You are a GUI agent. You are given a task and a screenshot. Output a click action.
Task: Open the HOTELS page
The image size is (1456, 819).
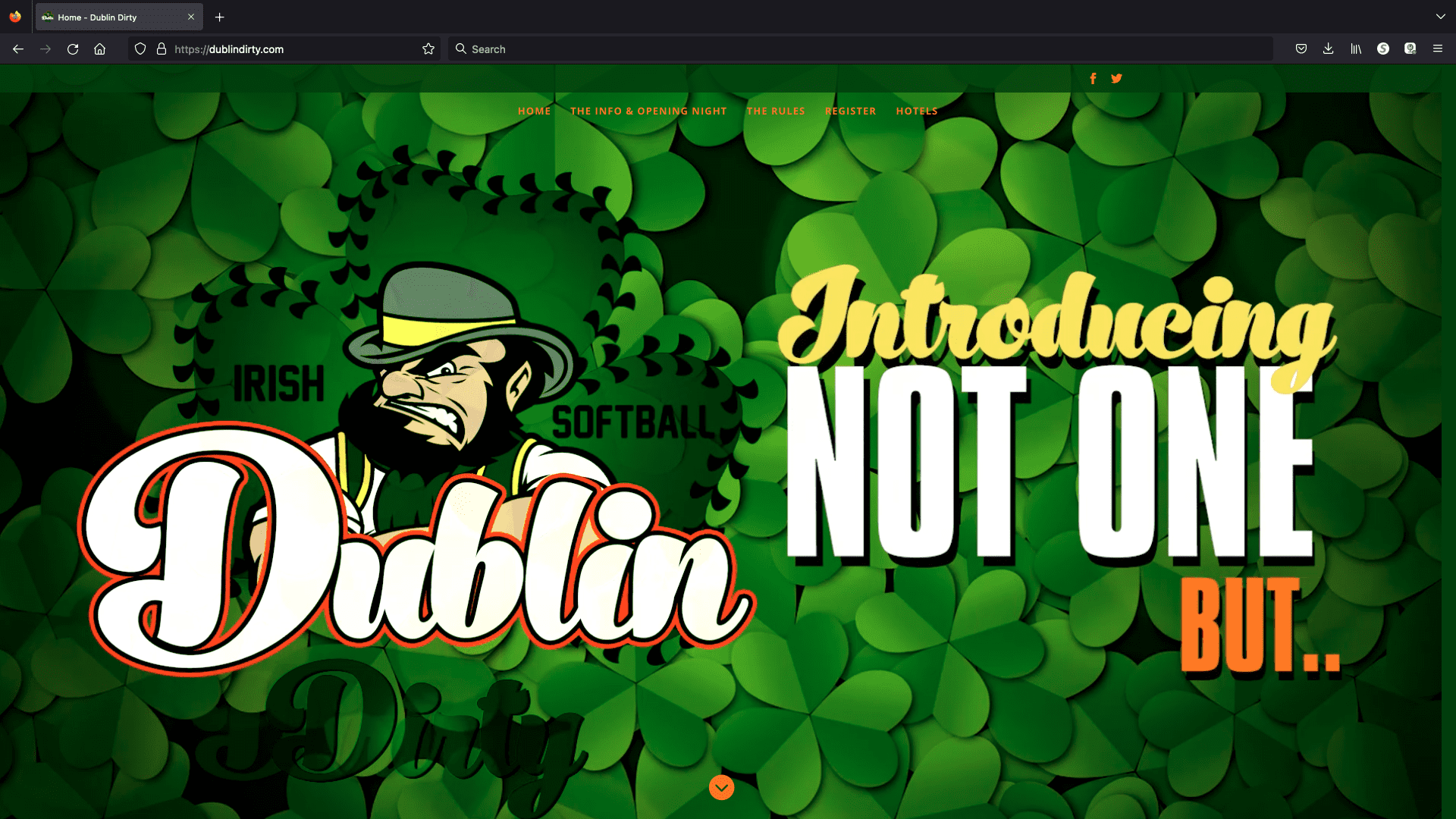917,111
